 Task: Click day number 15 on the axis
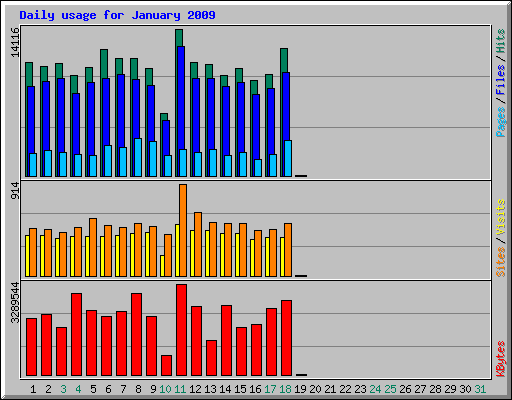pyautogui.click(x=240, y=389)
